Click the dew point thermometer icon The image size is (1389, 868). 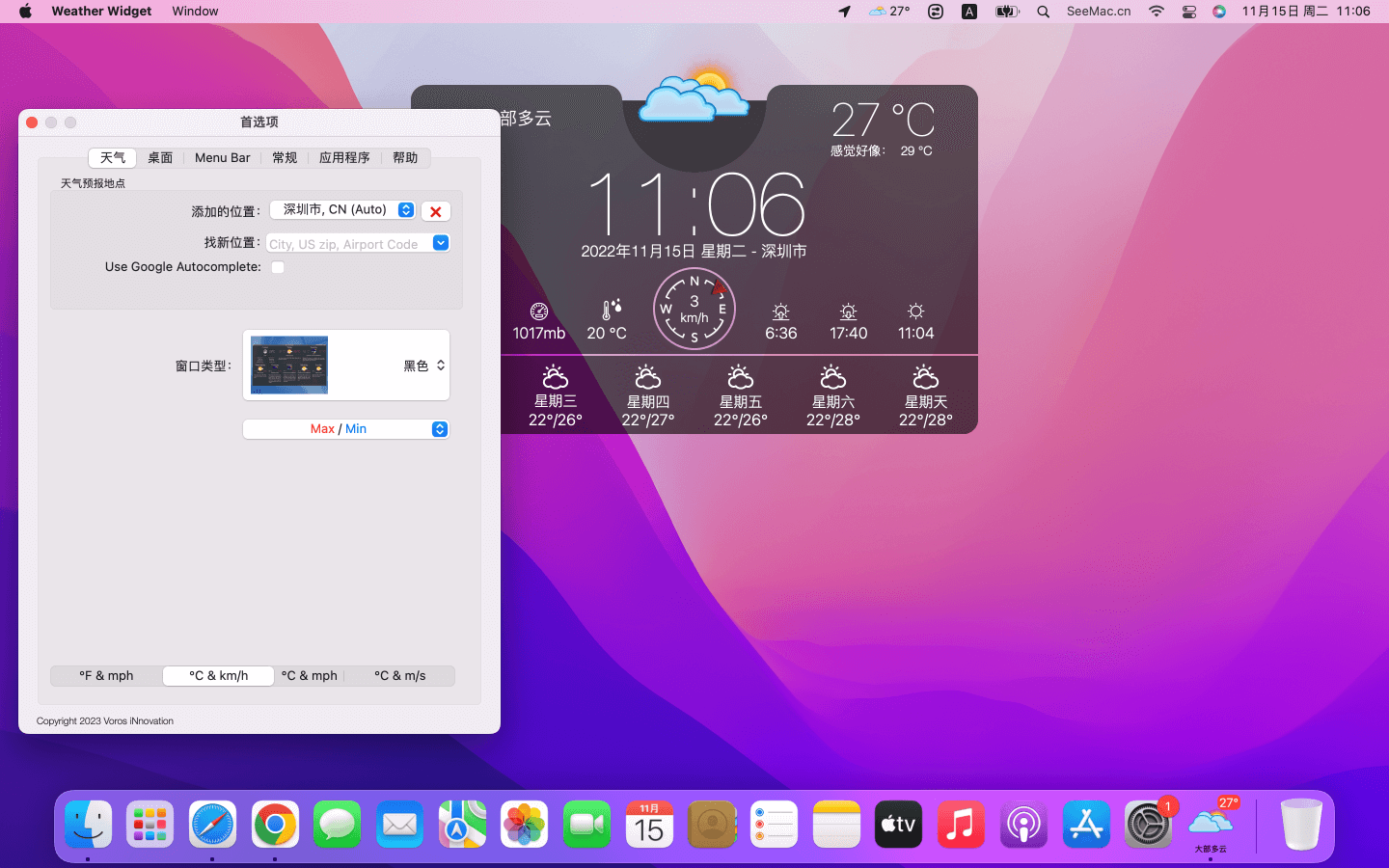(x=611, y=310)
